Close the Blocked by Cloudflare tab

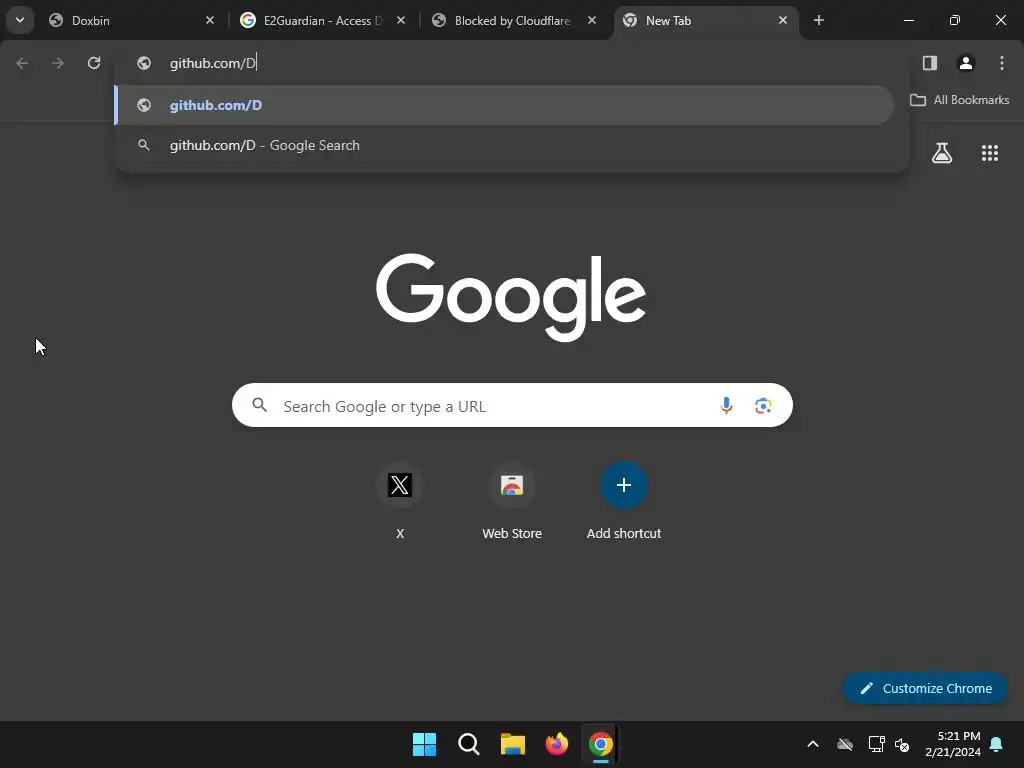pyautogui.click(x=592, y=20)
